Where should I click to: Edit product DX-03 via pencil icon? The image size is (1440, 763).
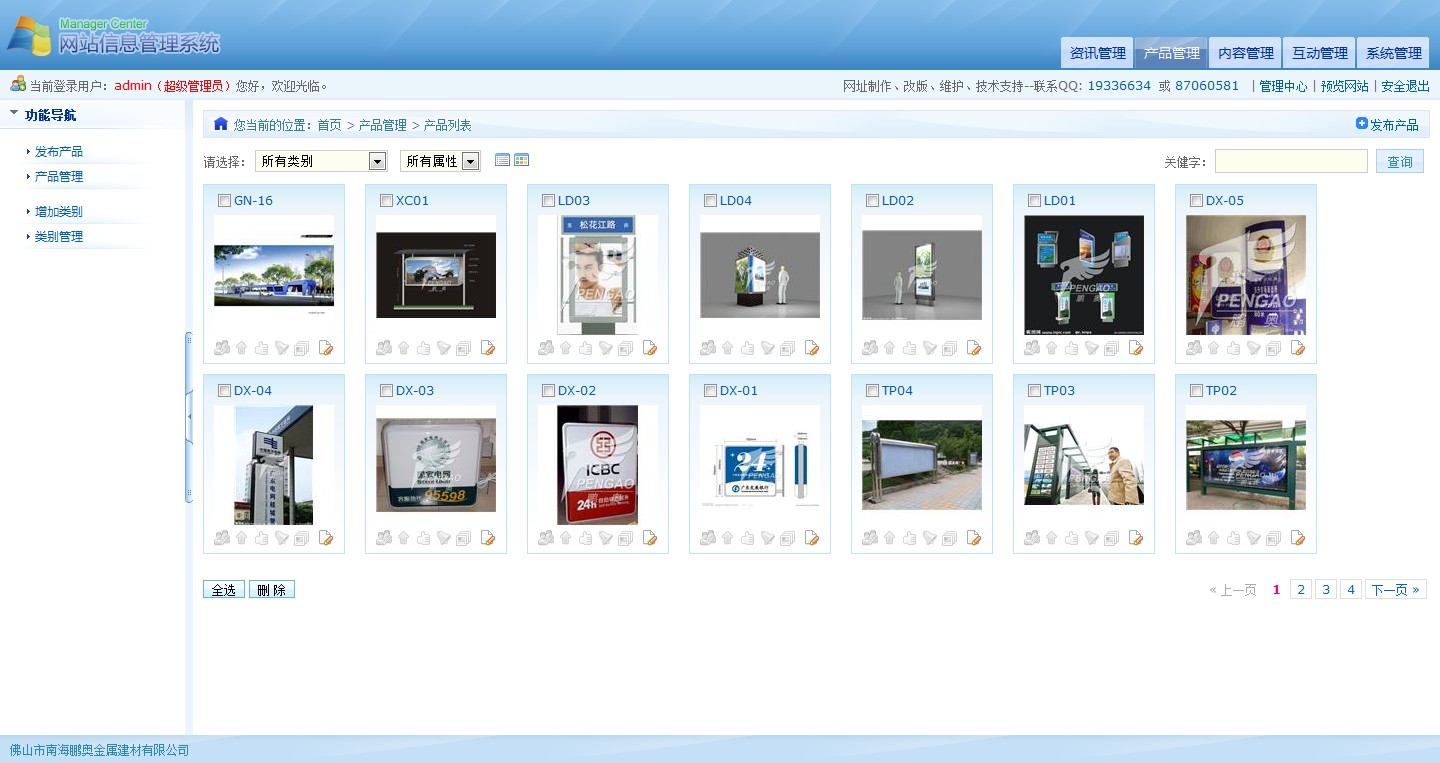[x=488, y=538]
